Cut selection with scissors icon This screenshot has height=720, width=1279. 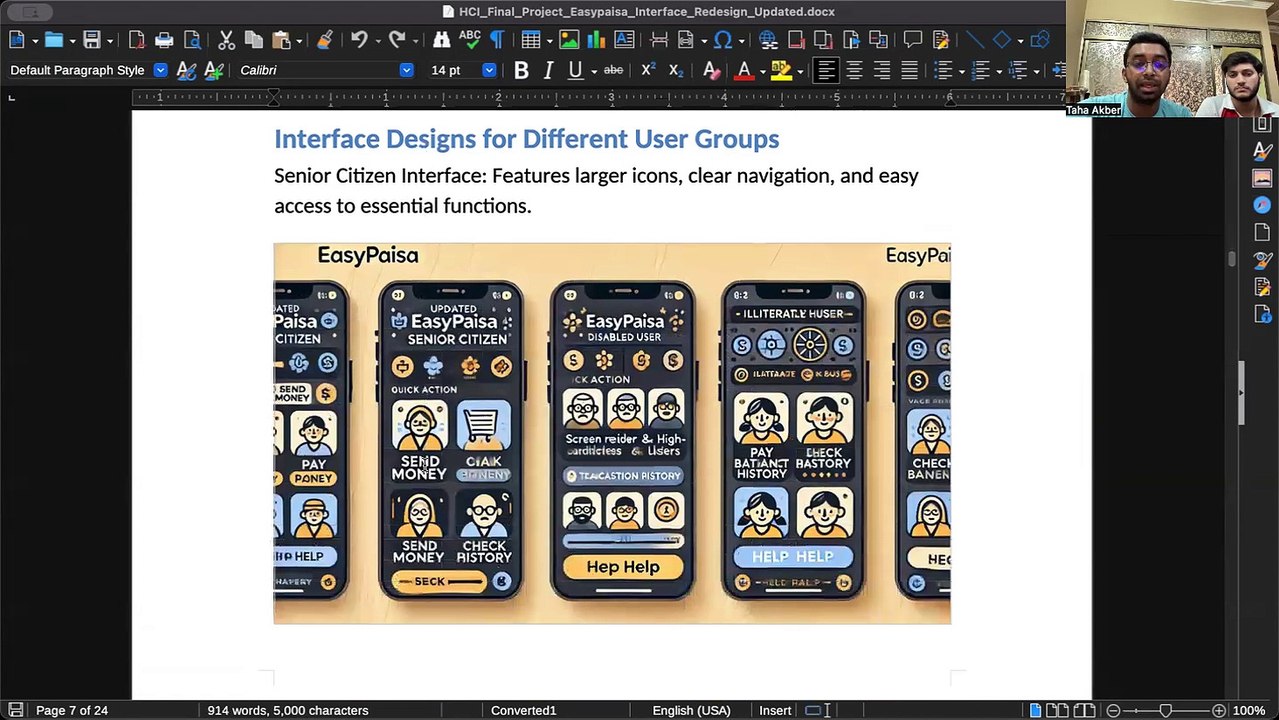[226, 40]
